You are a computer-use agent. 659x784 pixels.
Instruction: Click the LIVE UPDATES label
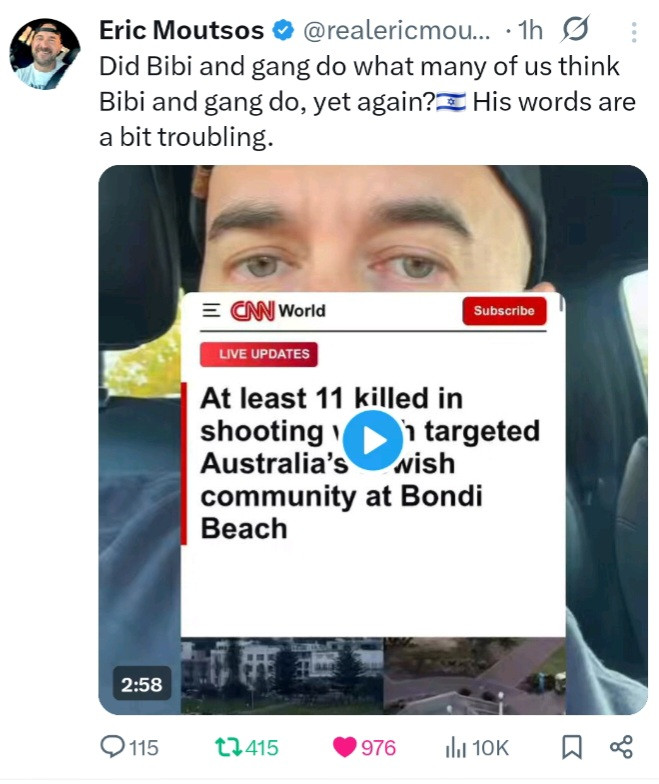click(x=259, y=354)
